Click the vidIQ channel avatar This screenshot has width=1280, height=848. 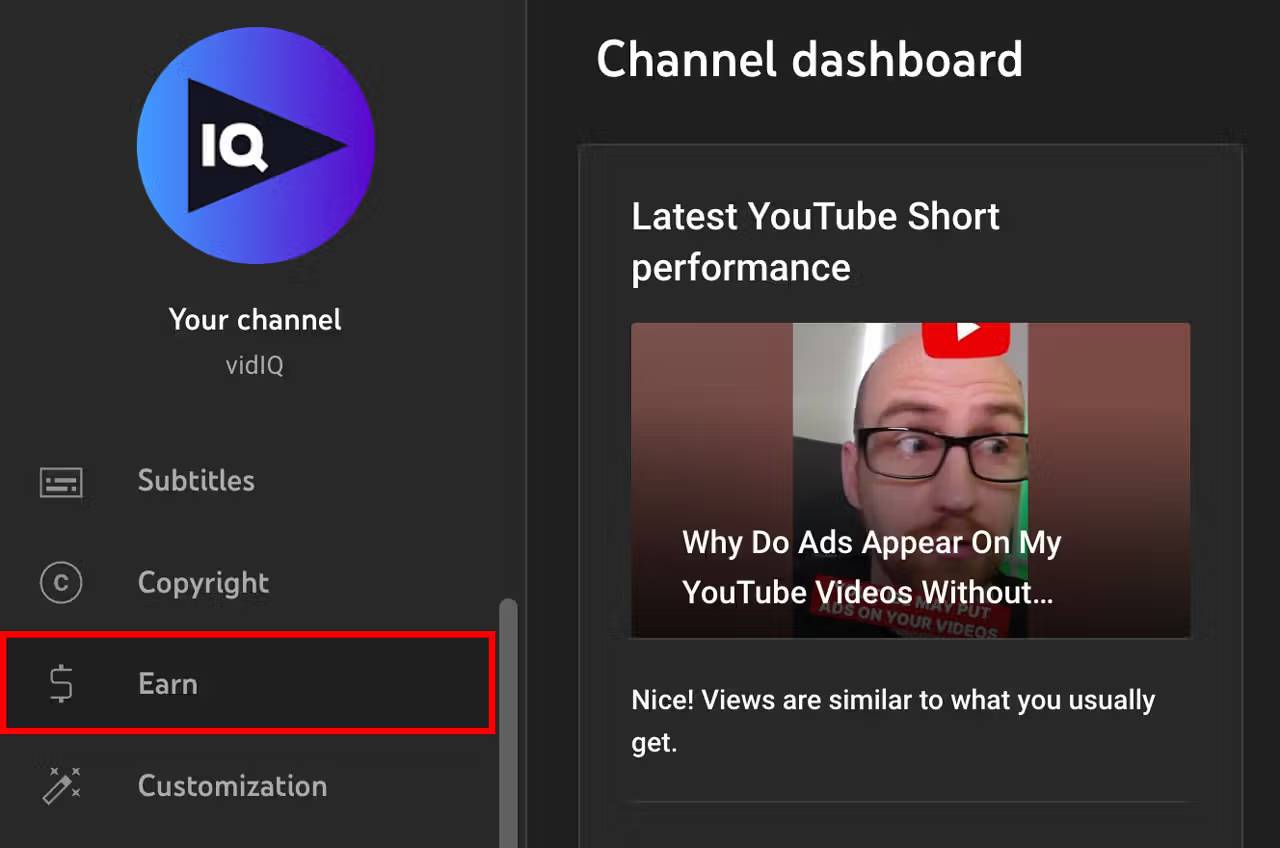click(x=255, y=145)
